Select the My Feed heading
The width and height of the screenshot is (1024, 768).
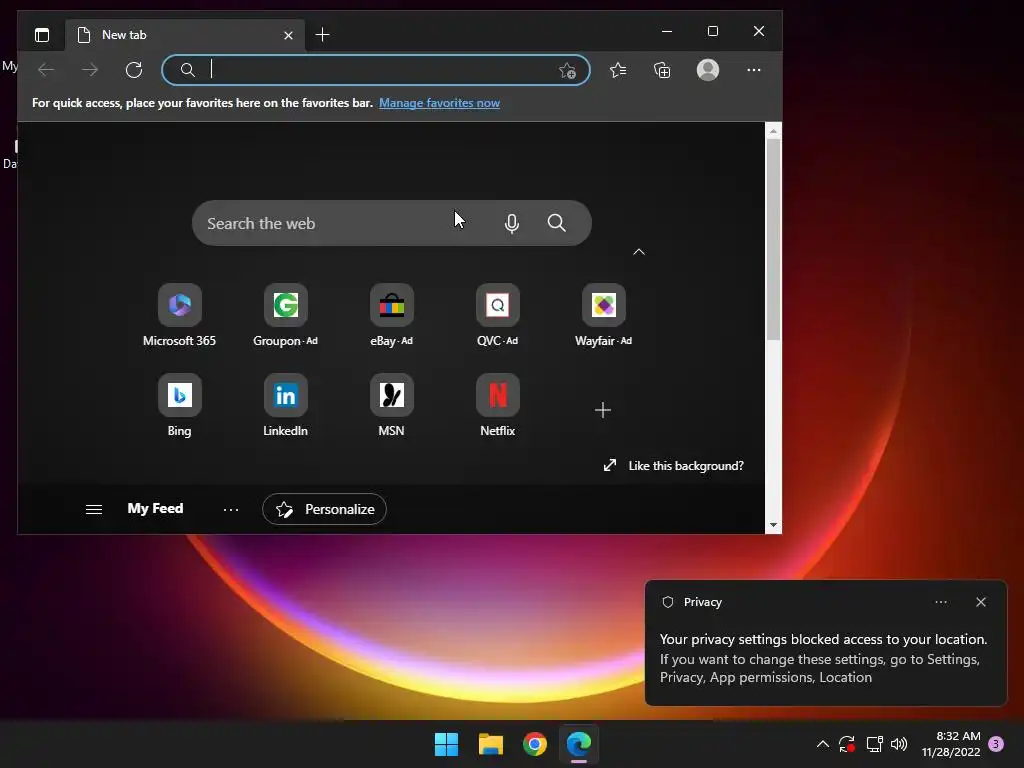click(155, 509)
